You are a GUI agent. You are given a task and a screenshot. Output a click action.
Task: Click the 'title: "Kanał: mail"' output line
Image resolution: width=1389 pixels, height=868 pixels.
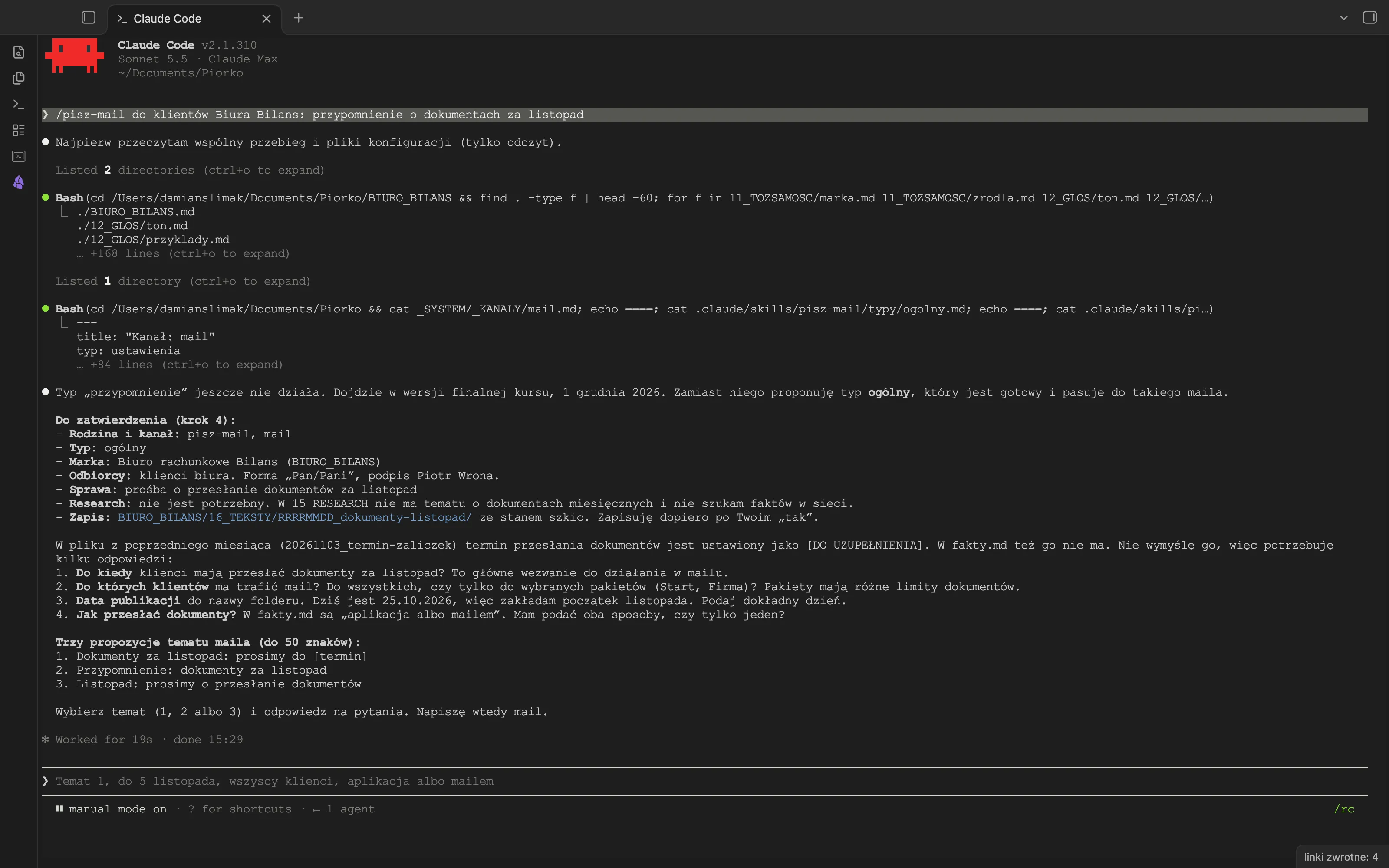pyautogui.click(x=146, y=337)
